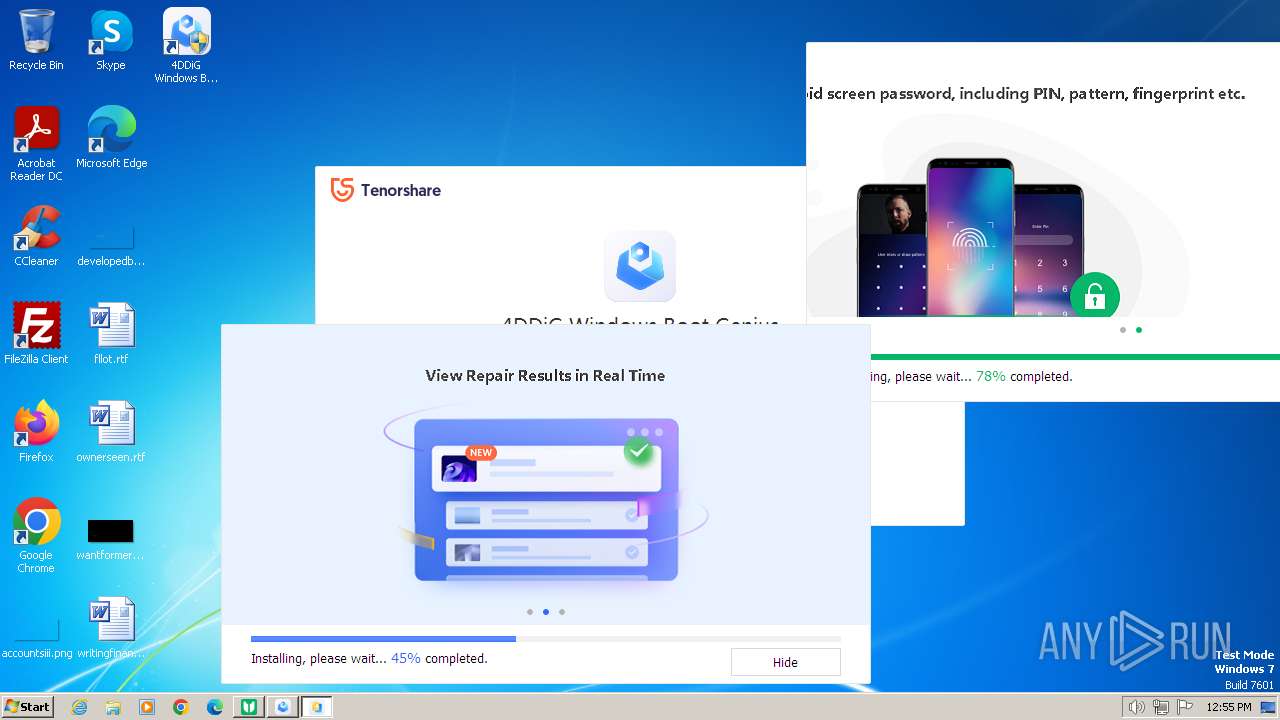This screenshot has height=720, width=1280.
Task: Open CCleaner desktop shortcut
Action: click(x=36, y=236)
